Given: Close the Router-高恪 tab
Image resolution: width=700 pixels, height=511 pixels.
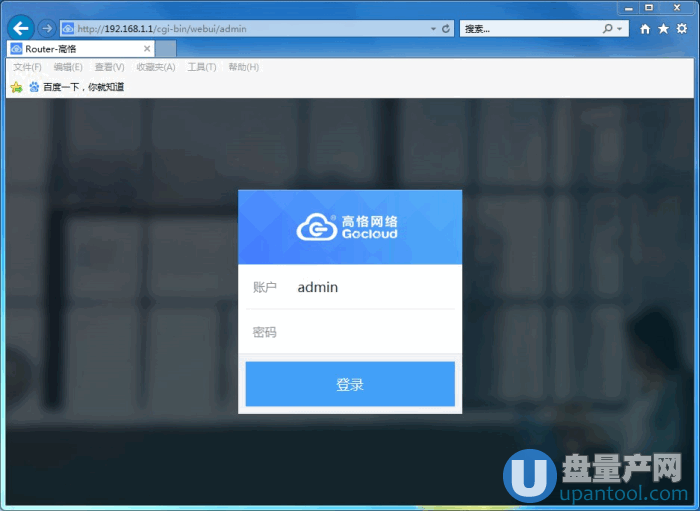Looking at the screenshot, I should tap(147, 48).
